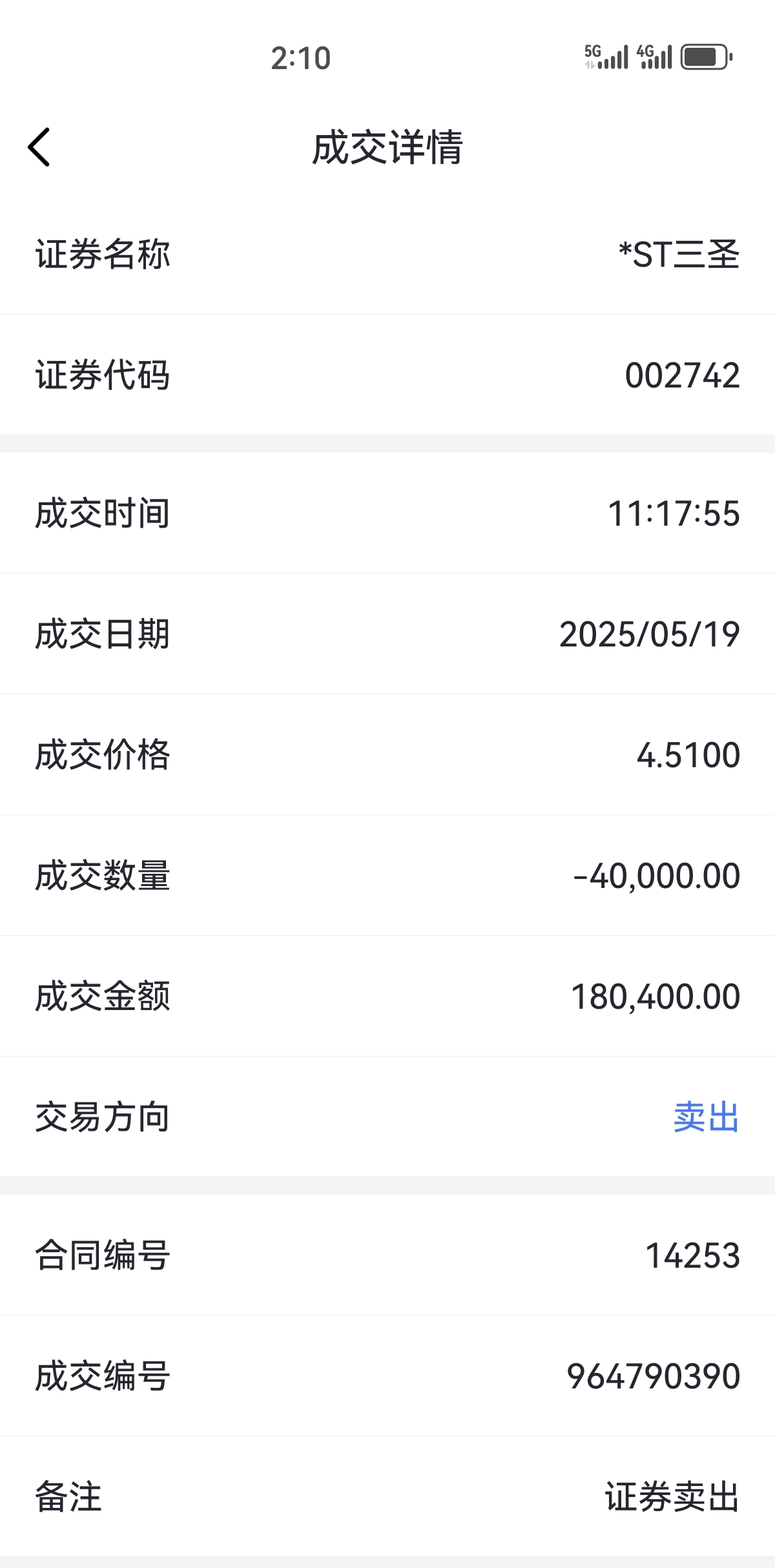Tap the trade price 4.5100
This screenshot has width=775, height=1568.
click(x=688, y=755)
